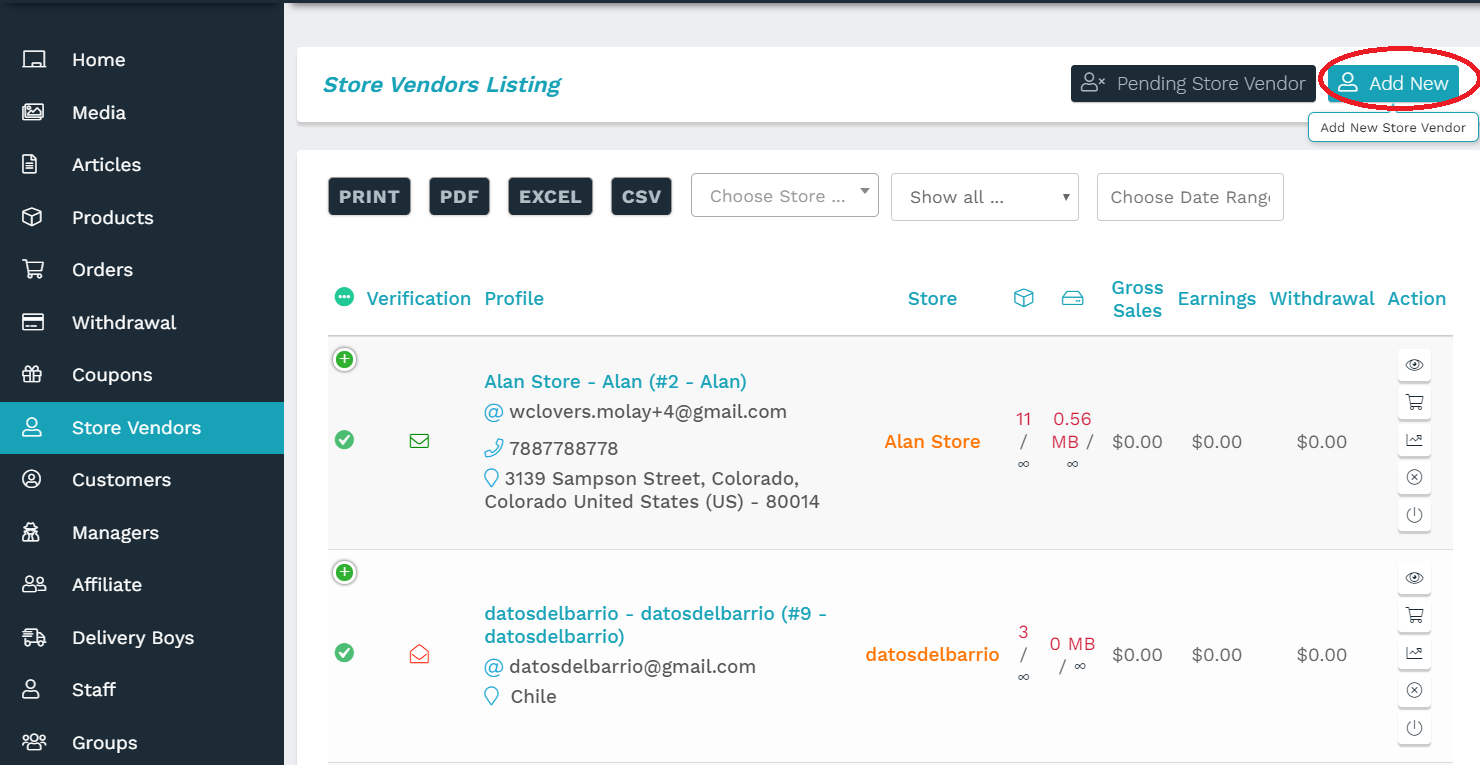
Task: Click cancel circle icon in Alan Store row
Action: [x=1414, y=478]
